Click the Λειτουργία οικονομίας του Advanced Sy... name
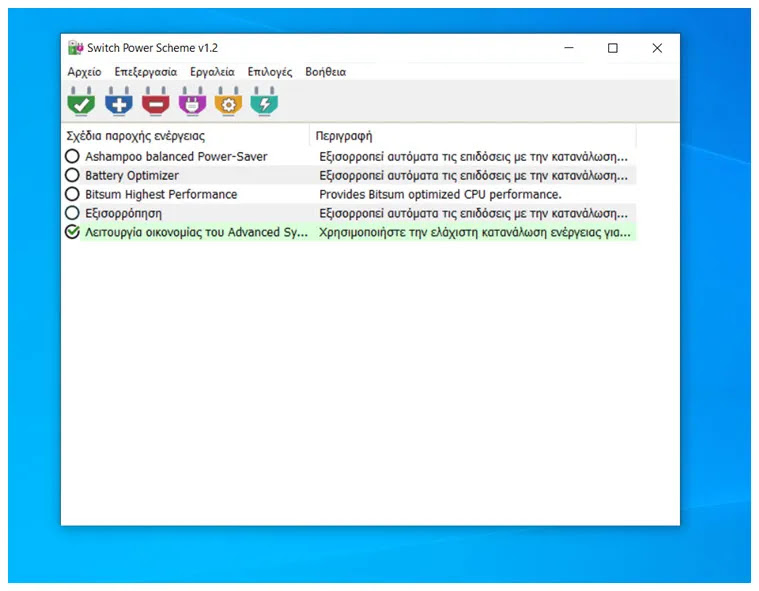The height and width of the screenshot is (591, 759). tap(197, 232)
